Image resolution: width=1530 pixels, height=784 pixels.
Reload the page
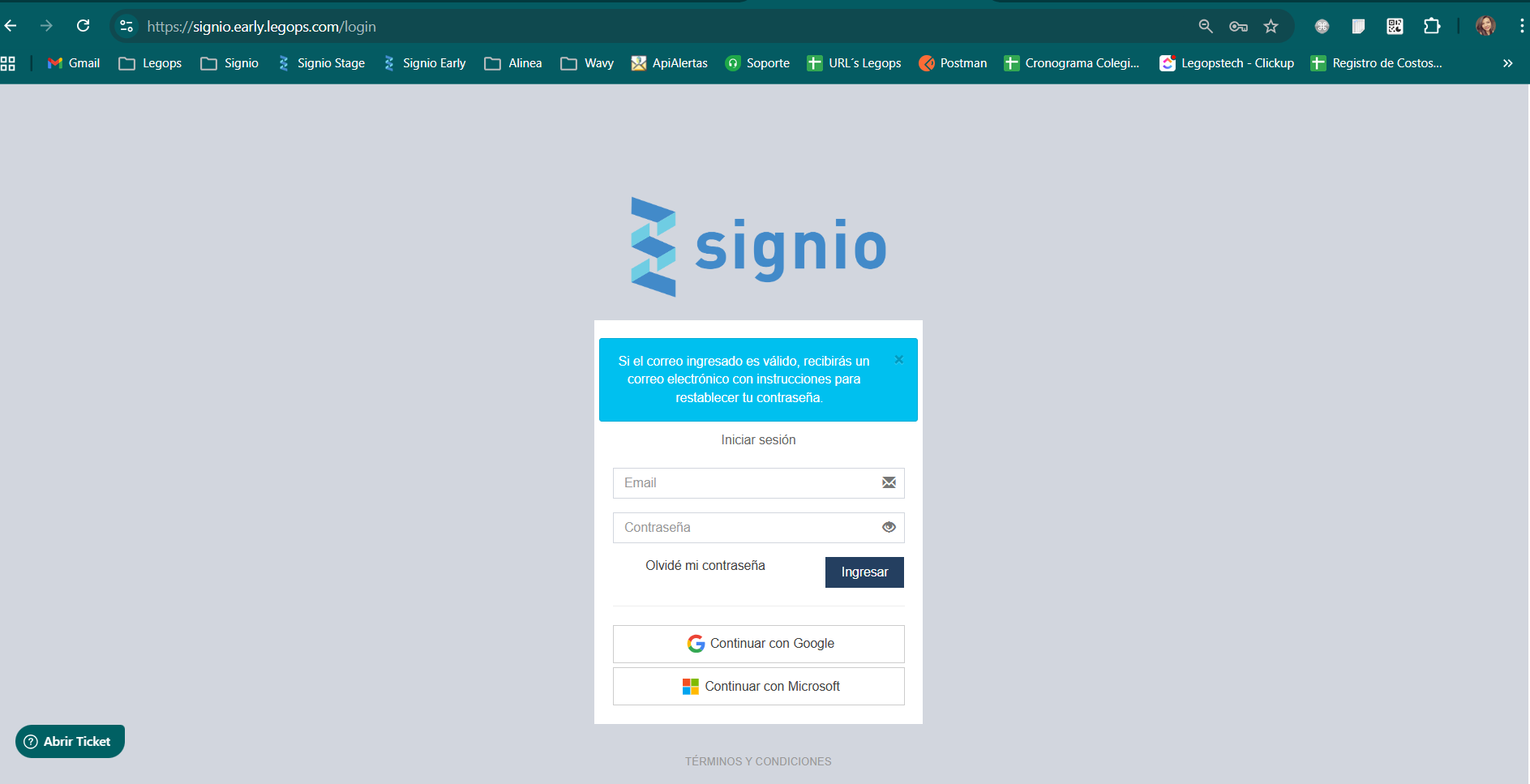[x=83, y=26]
